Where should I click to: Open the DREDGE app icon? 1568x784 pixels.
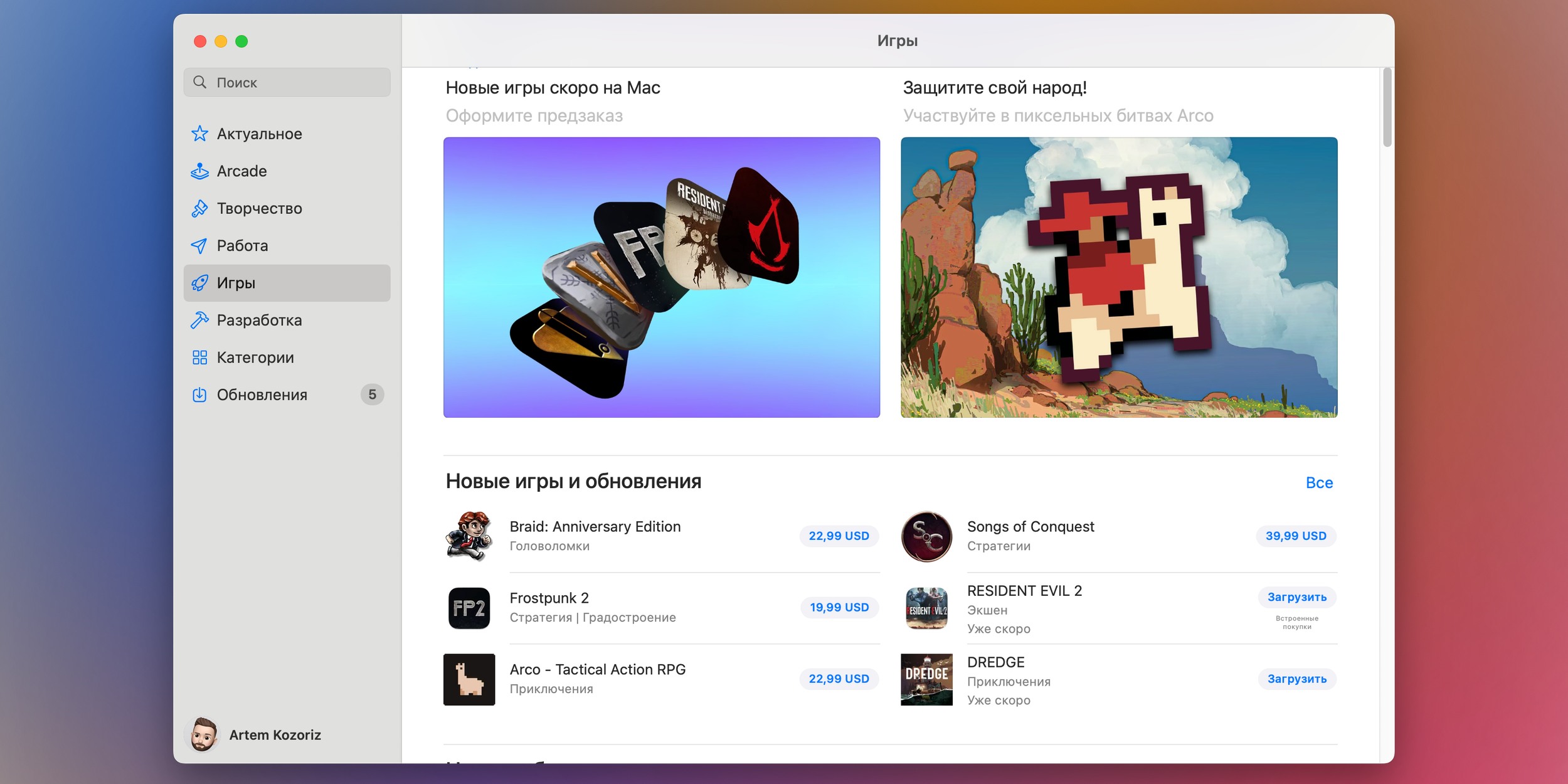(926, 679)
